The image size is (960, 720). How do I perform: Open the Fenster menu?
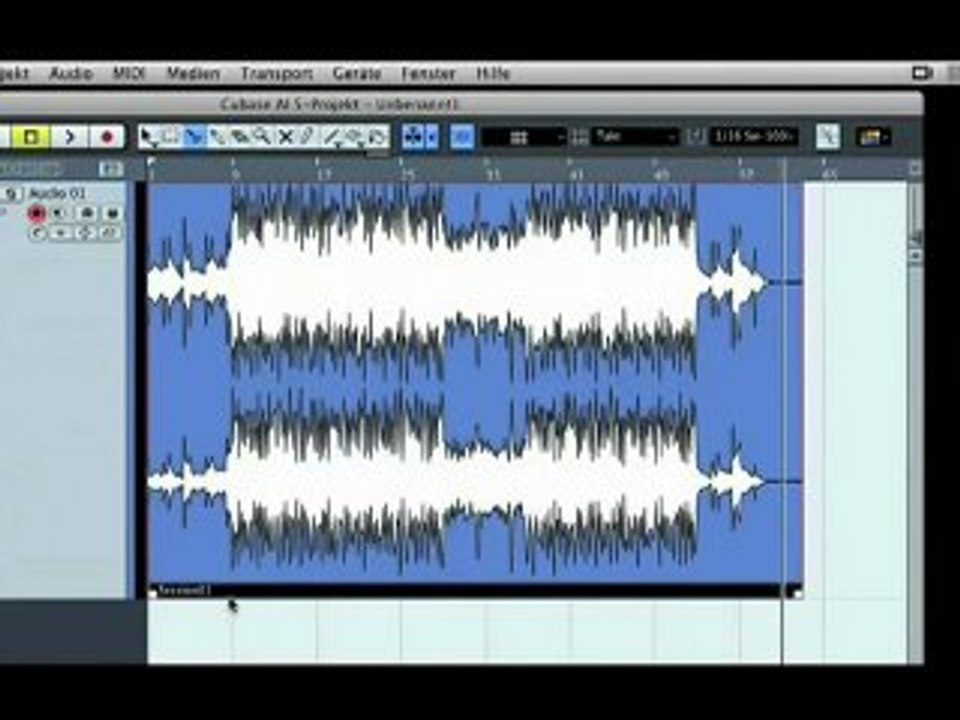[429, 73]
